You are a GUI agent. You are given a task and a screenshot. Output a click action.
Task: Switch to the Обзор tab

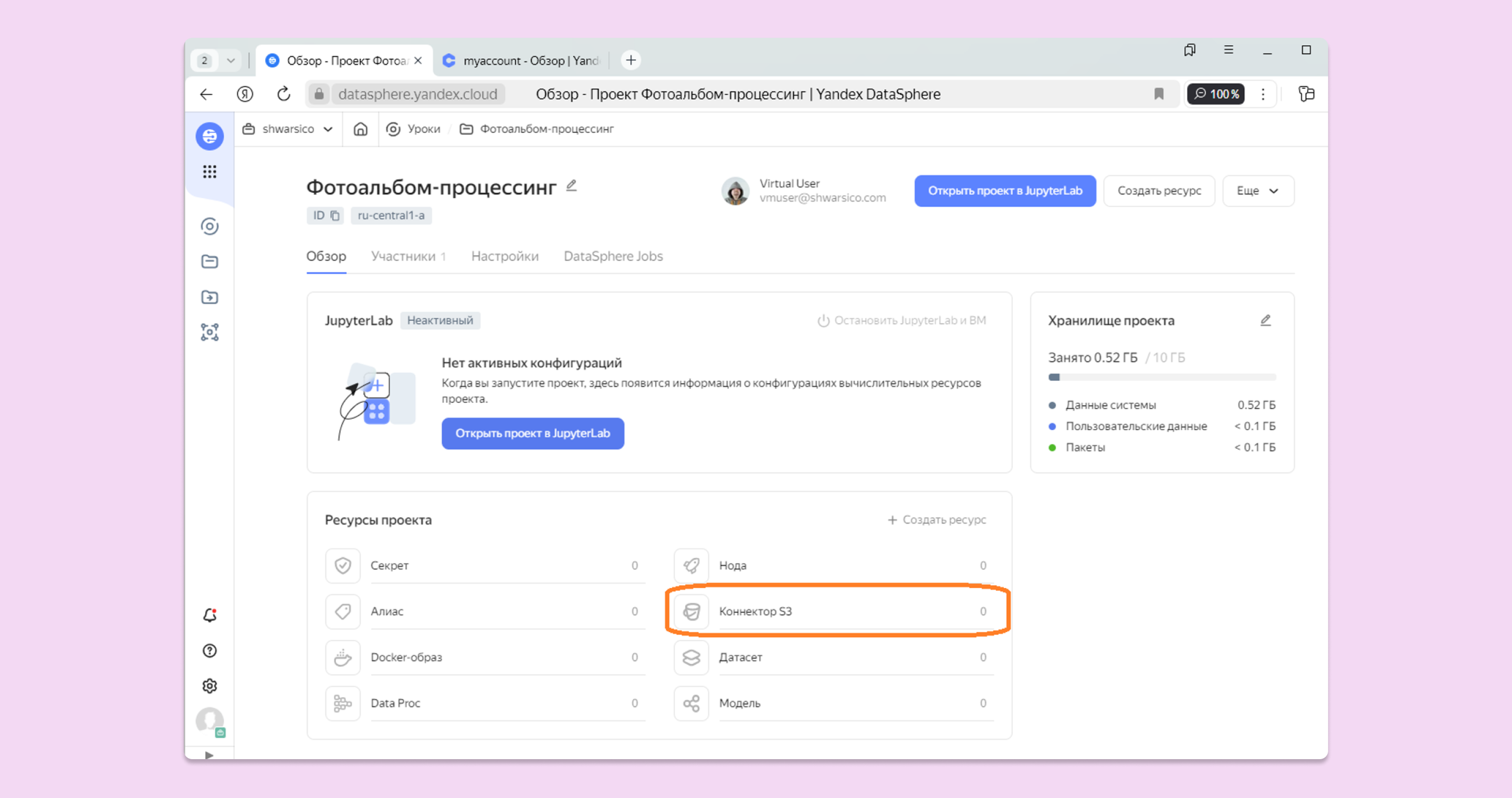coord(327,256)
